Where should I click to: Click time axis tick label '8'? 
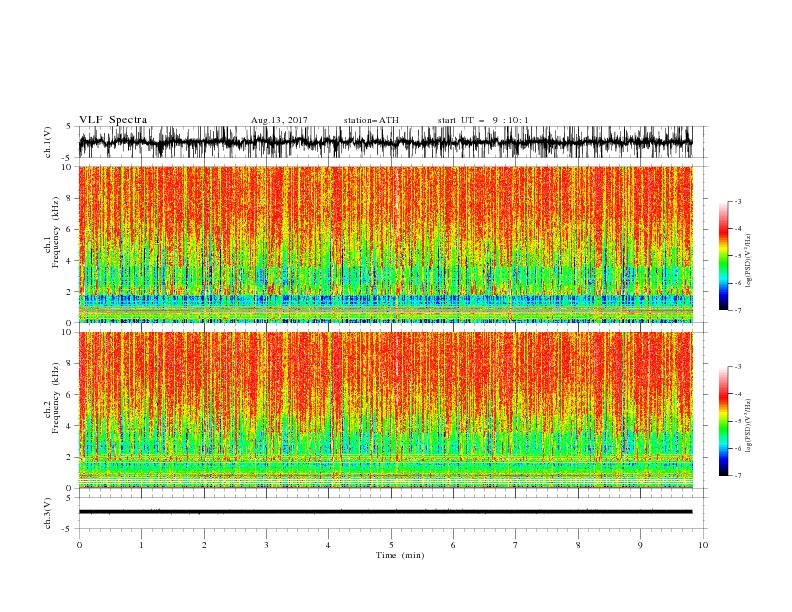click(x=578, y=545)
